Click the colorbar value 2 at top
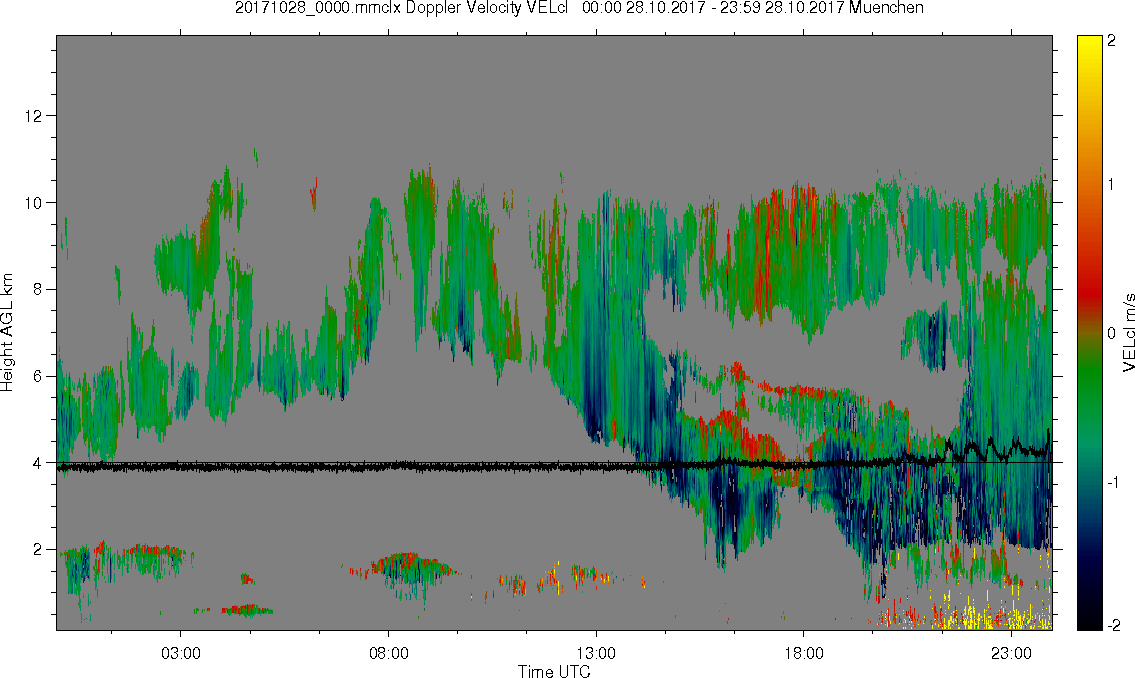 tap(1112, 41)
